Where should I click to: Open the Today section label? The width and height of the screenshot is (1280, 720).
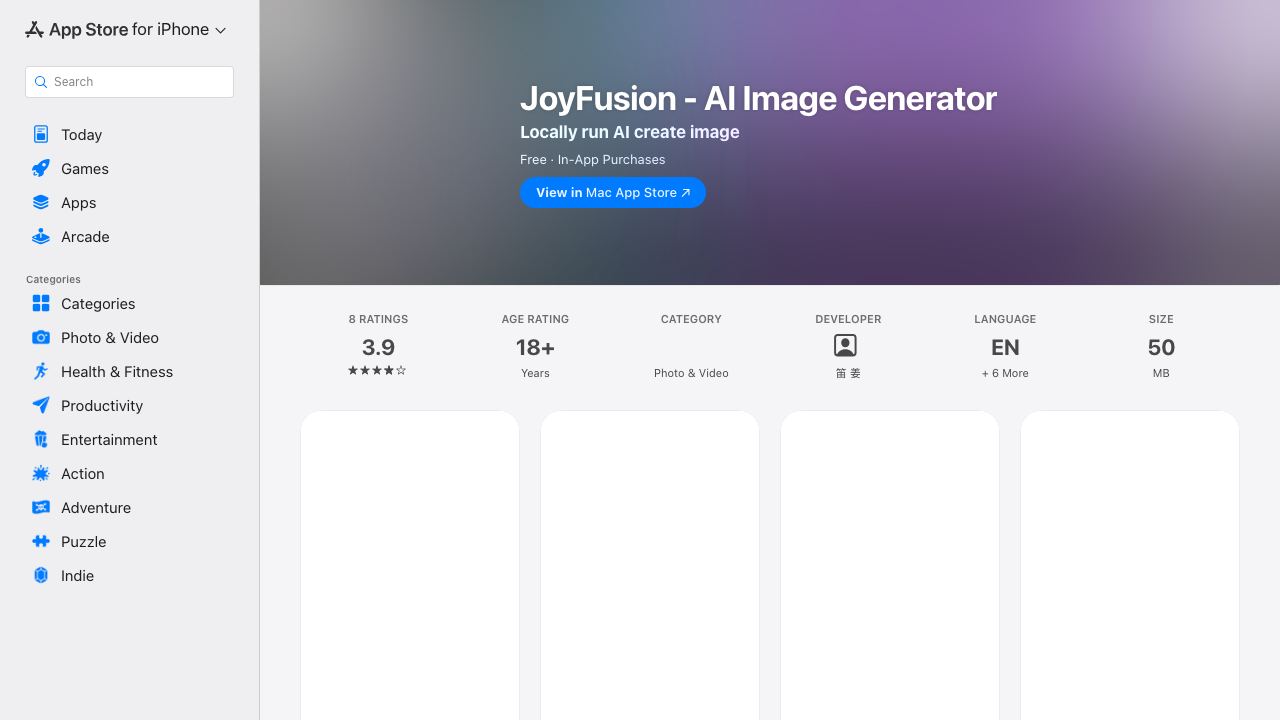click(81, 135)
